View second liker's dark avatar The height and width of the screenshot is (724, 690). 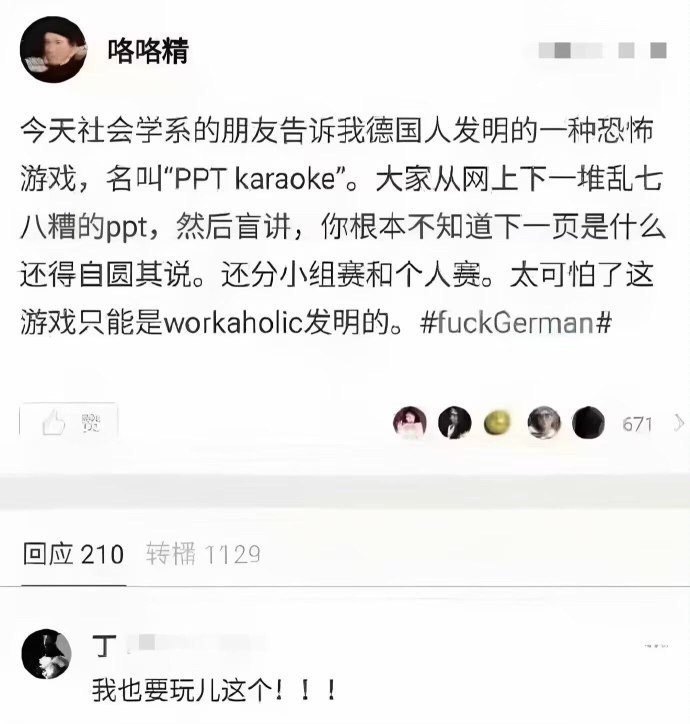point(454,422)
